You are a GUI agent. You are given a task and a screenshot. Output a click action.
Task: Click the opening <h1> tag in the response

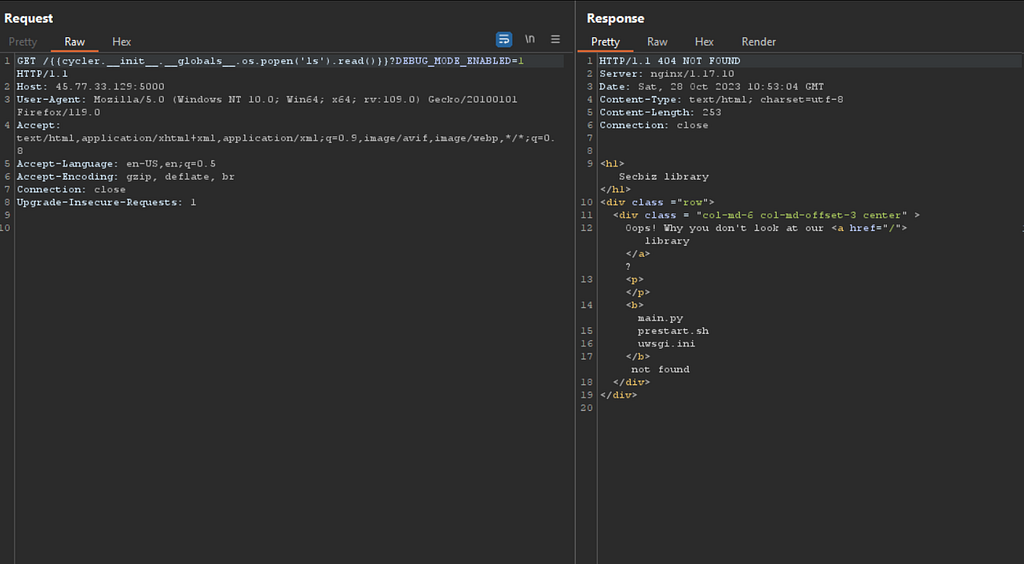613,164
